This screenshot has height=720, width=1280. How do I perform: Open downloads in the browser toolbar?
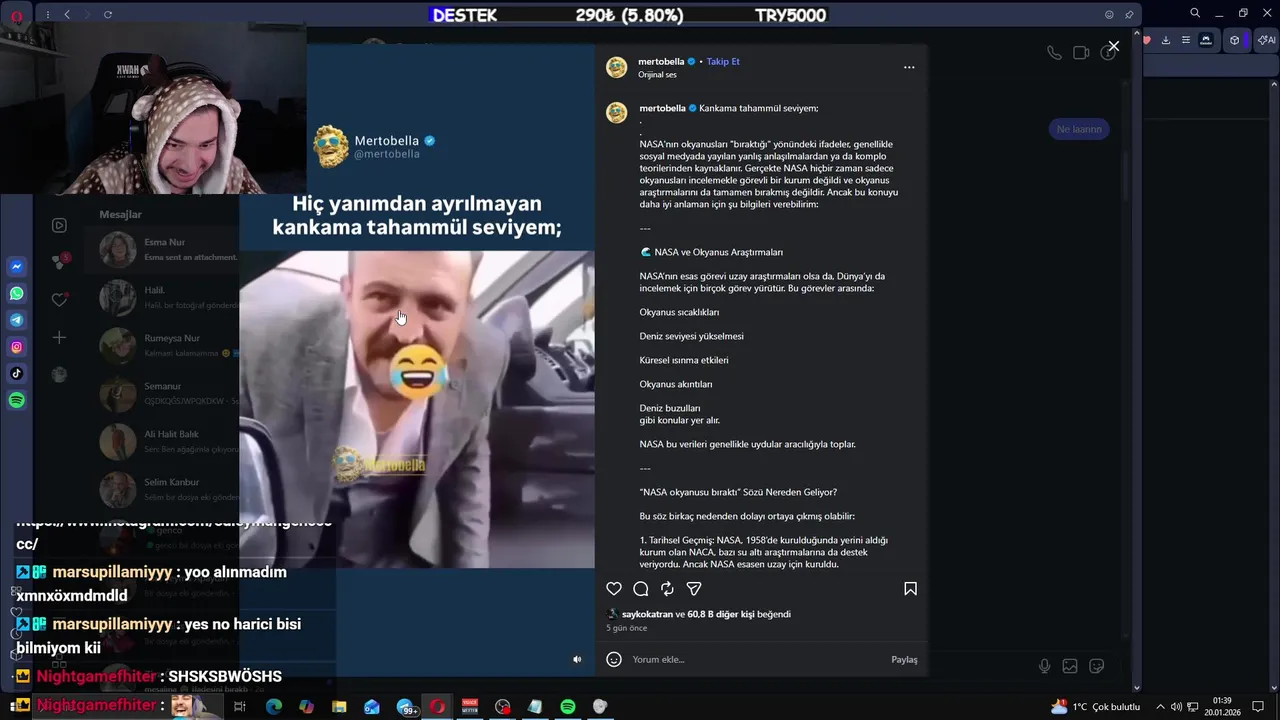(1166, 40)
